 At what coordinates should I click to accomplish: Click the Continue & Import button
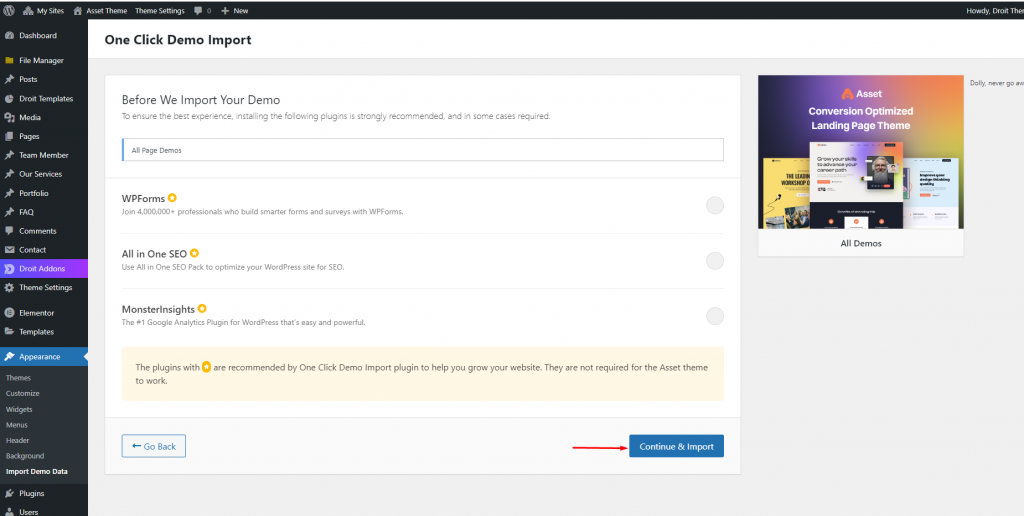coord(676,446)
